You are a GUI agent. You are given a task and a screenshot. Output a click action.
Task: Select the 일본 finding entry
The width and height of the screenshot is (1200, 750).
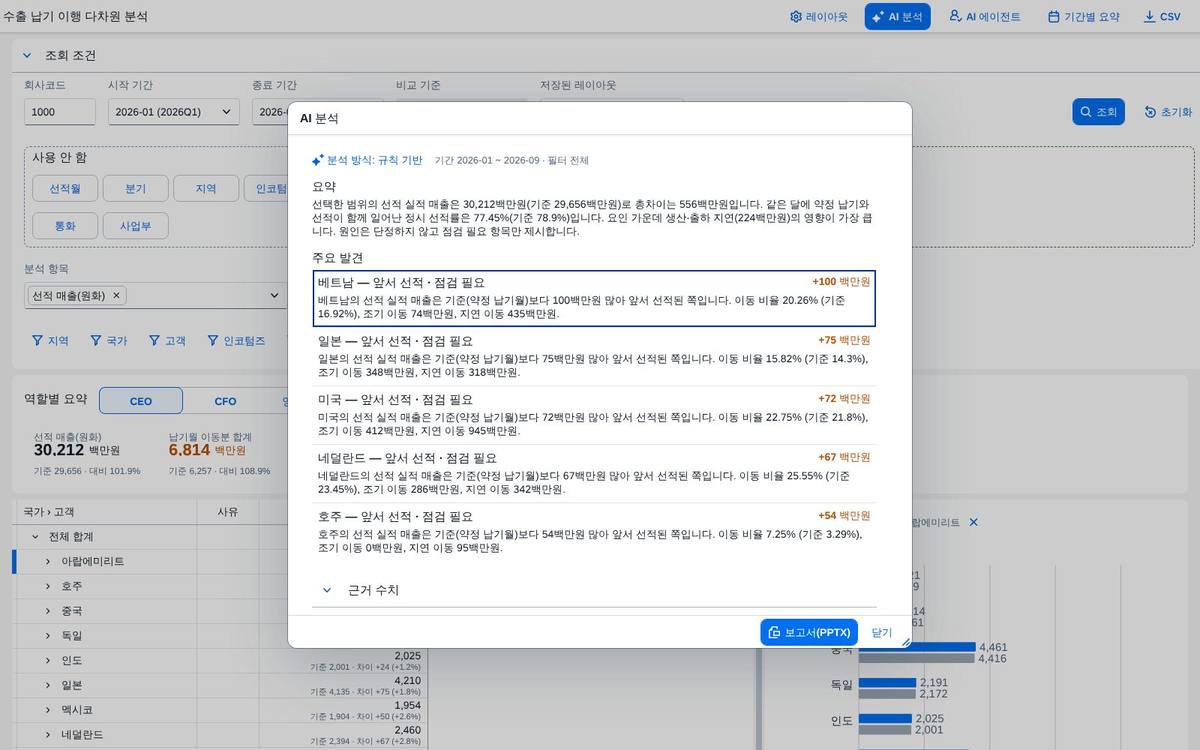pyautogui.click(x=594, y=357)
